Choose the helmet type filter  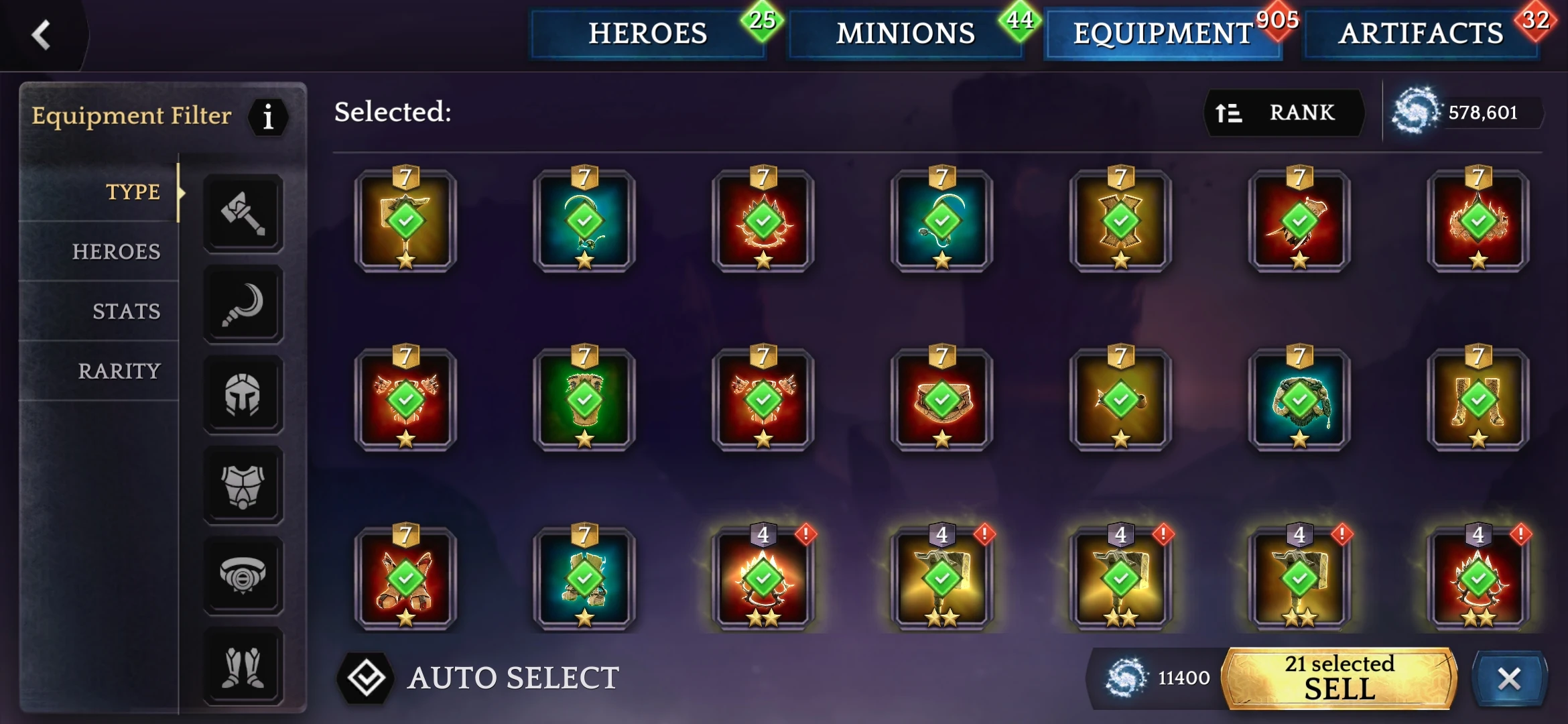coord(243,395)
